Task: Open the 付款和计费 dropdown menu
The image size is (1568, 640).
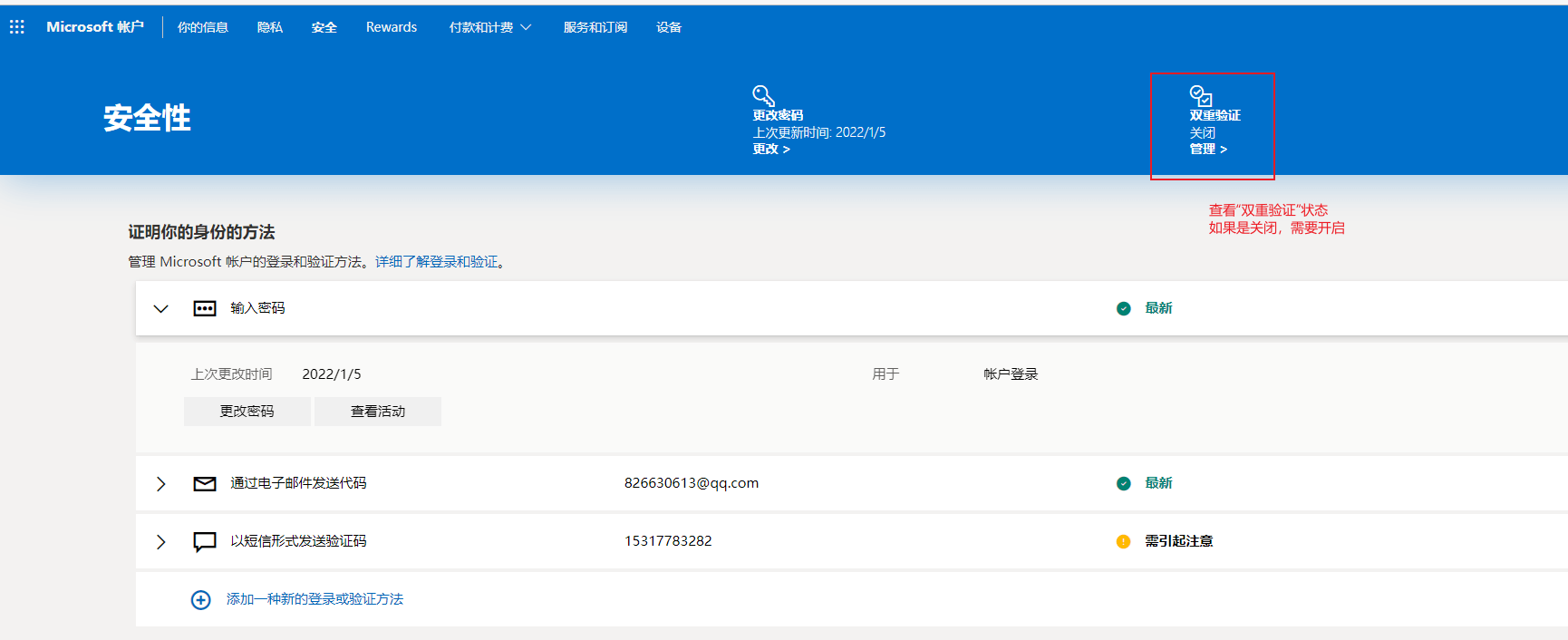Action: click(x=490, y=27)
